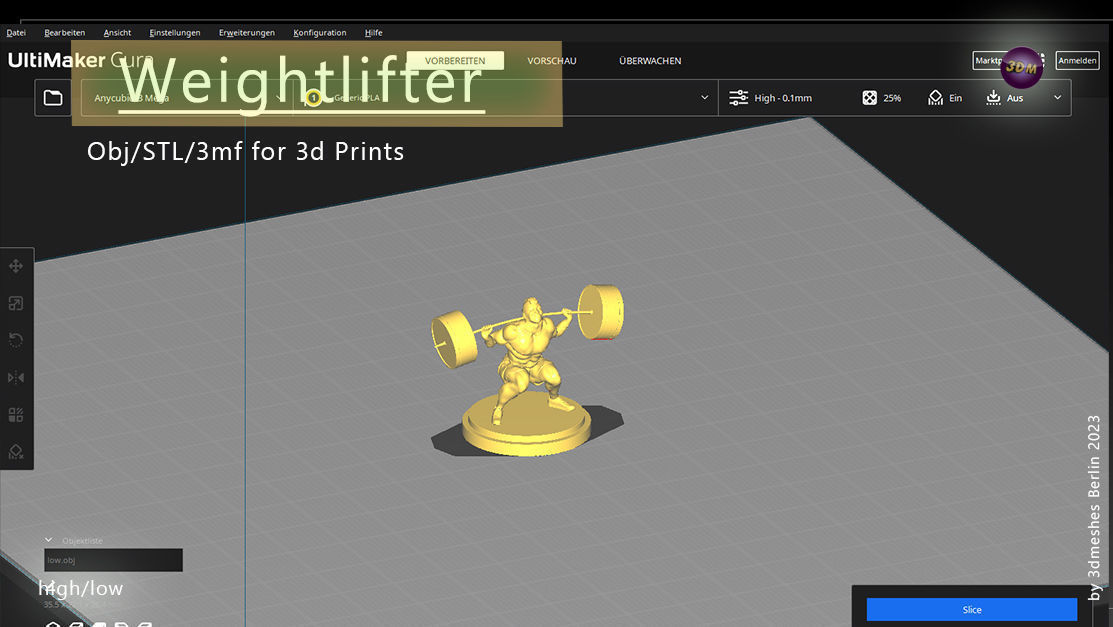Image resolution: width=1113 pixels, height=627 pixels.
Task: Click the Anmelden sign-in button
Action: (x=1077, y=61)
